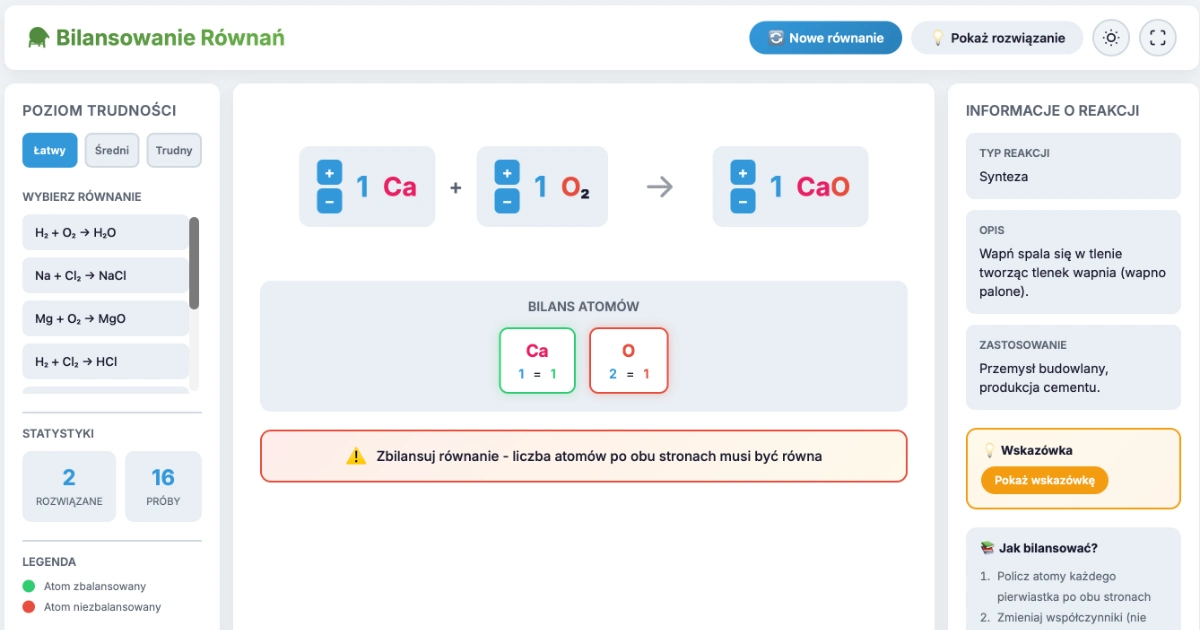
Task: Reveal hint with Pokaż wskazówkę
Action: pos(1044,480)
